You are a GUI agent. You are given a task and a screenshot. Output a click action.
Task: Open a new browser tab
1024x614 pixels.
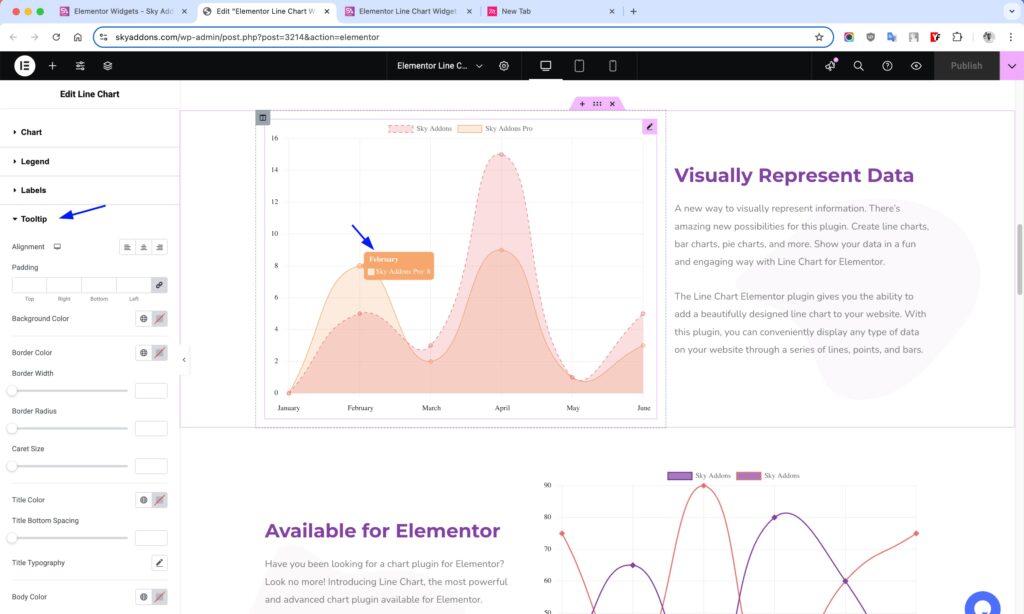pos(633,11)
